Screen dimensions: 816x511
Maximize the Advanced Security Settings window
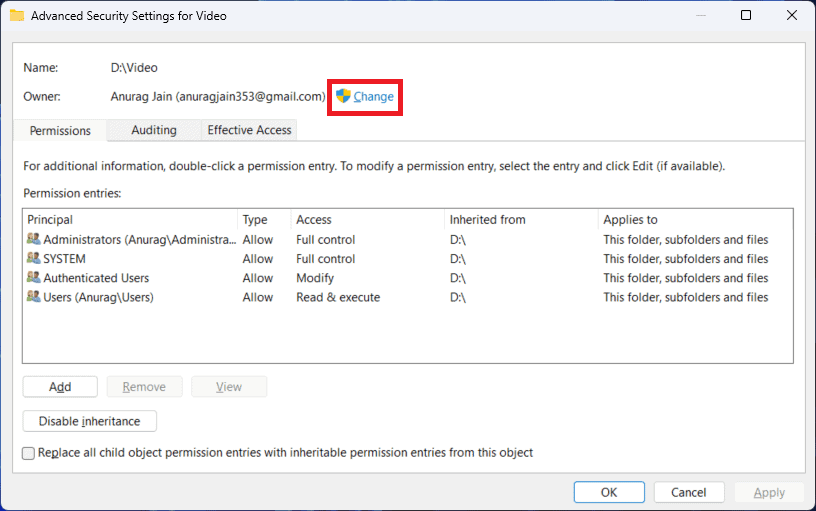coord(746,16)
